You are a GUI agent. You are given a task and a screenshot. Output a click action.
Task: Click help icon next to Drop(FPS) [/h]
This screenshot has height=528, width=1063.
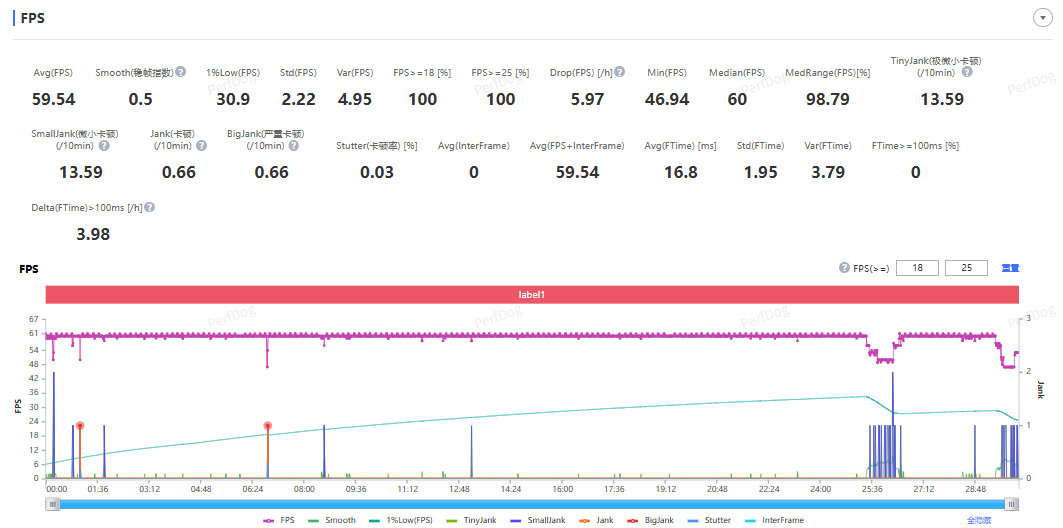pos(620,72)
